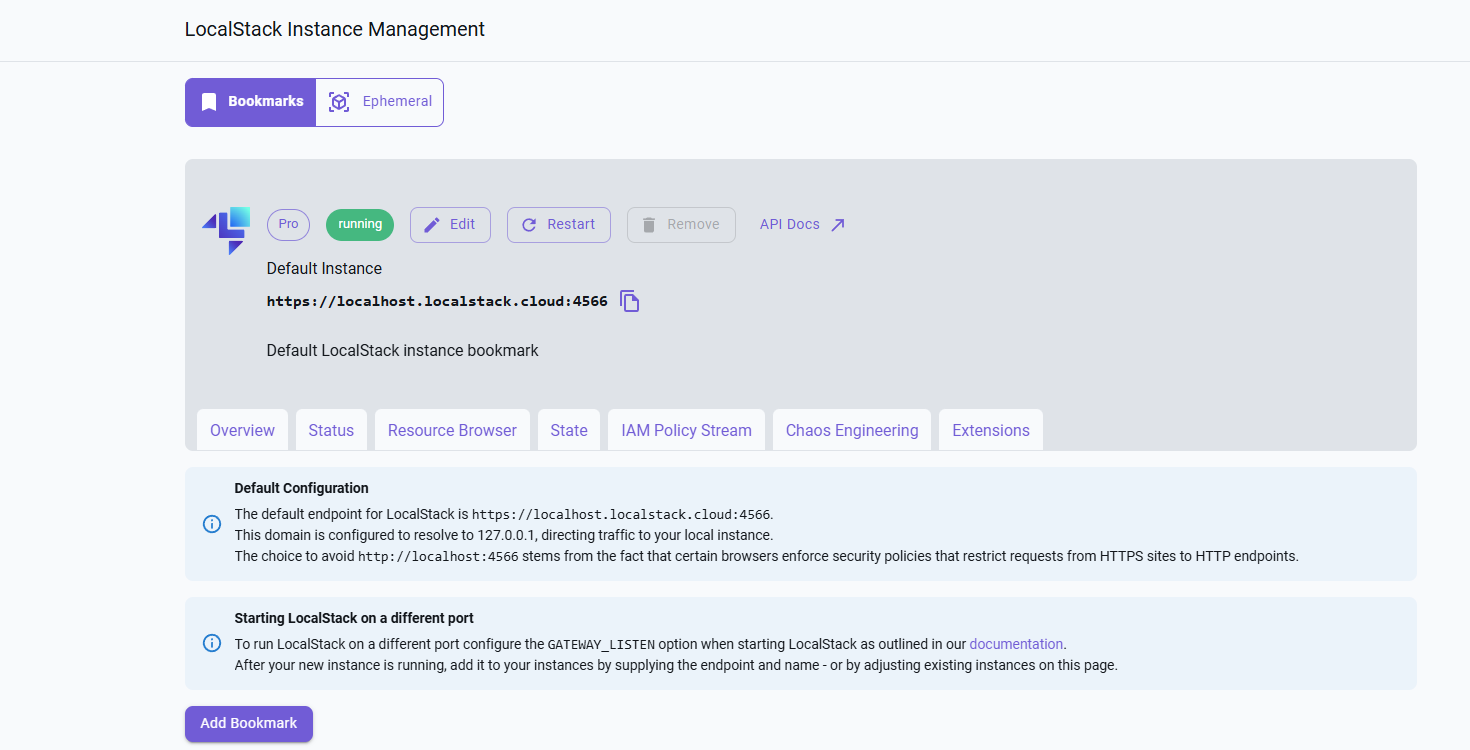Click the Default Configuration heading
Screen dimensions: 1470x750
tap(302, 489)
